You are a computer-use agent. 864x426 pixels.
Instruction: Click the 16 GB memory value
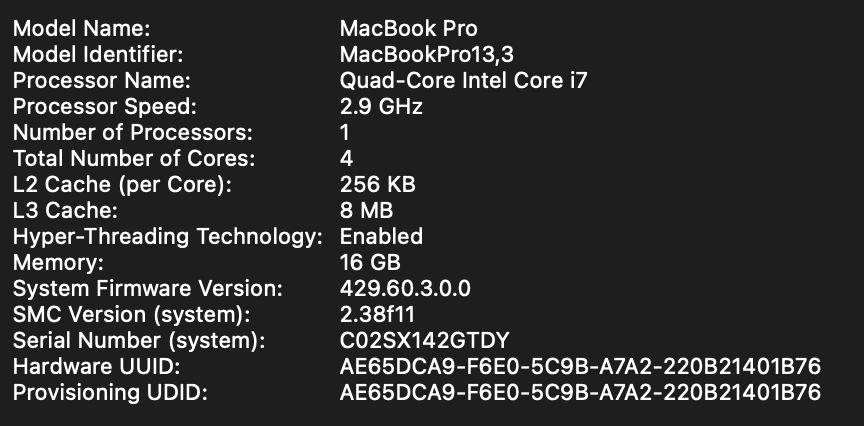click(x=370, y=262)
